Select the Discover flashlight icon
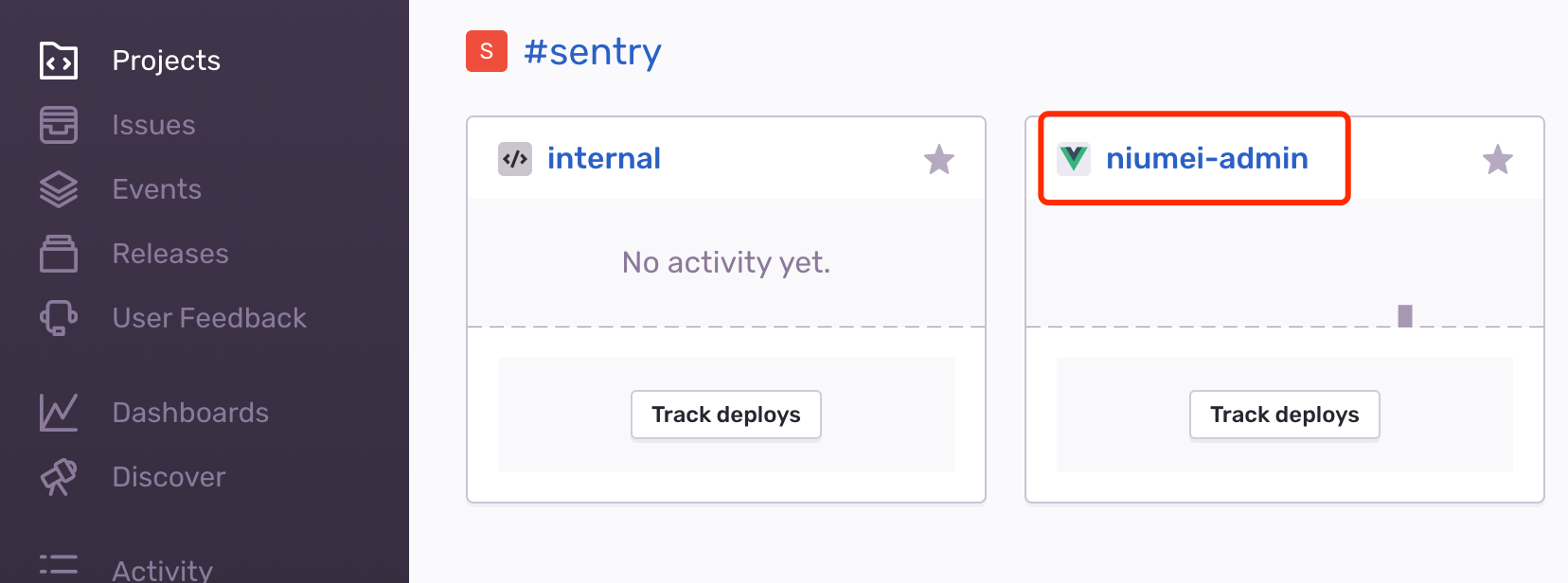This screenshot has width=1568, height=583. coord(58,476)
